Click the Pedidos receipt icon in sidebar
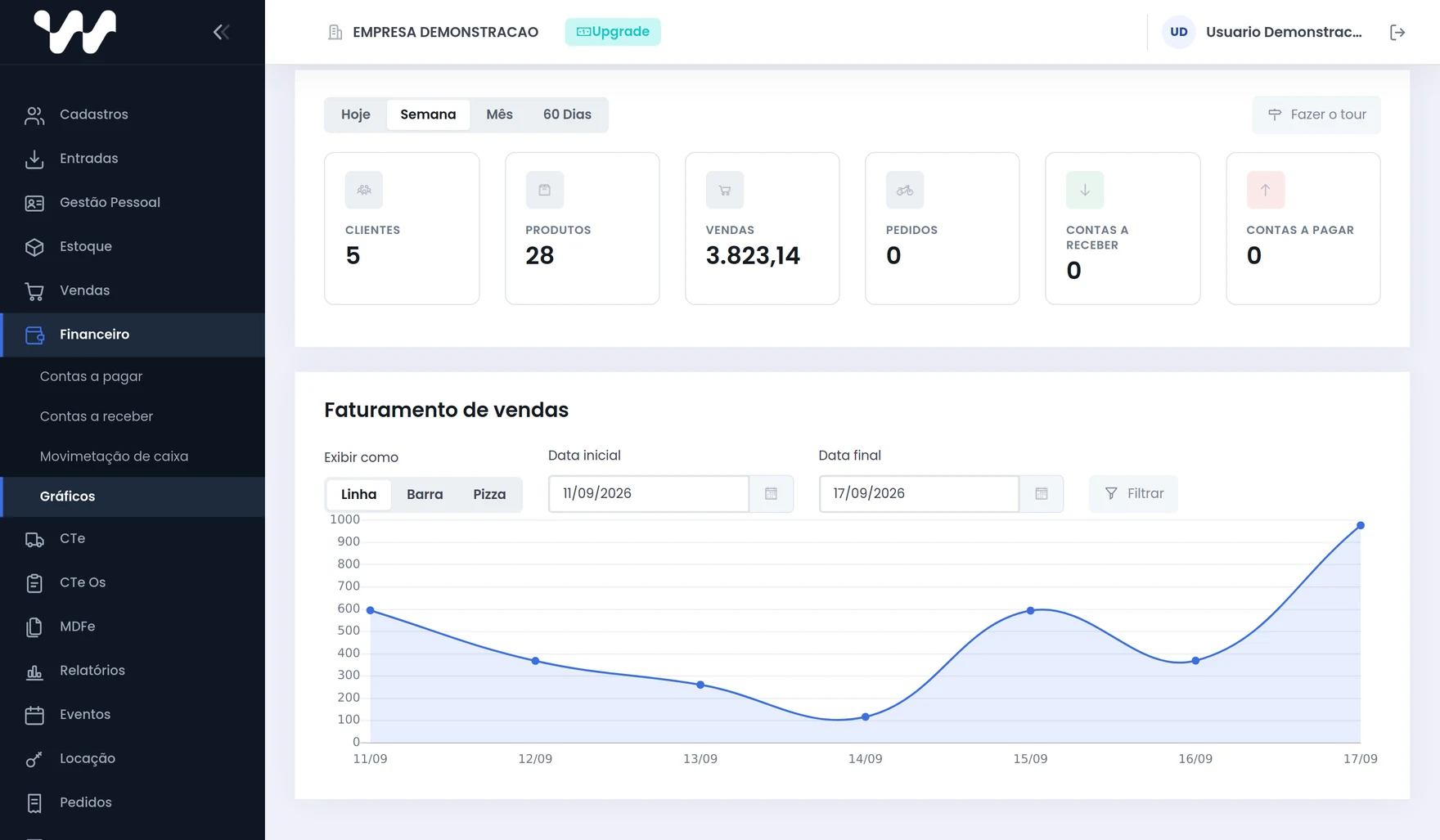Screen dimensions: 1440x840 (34, 803)
